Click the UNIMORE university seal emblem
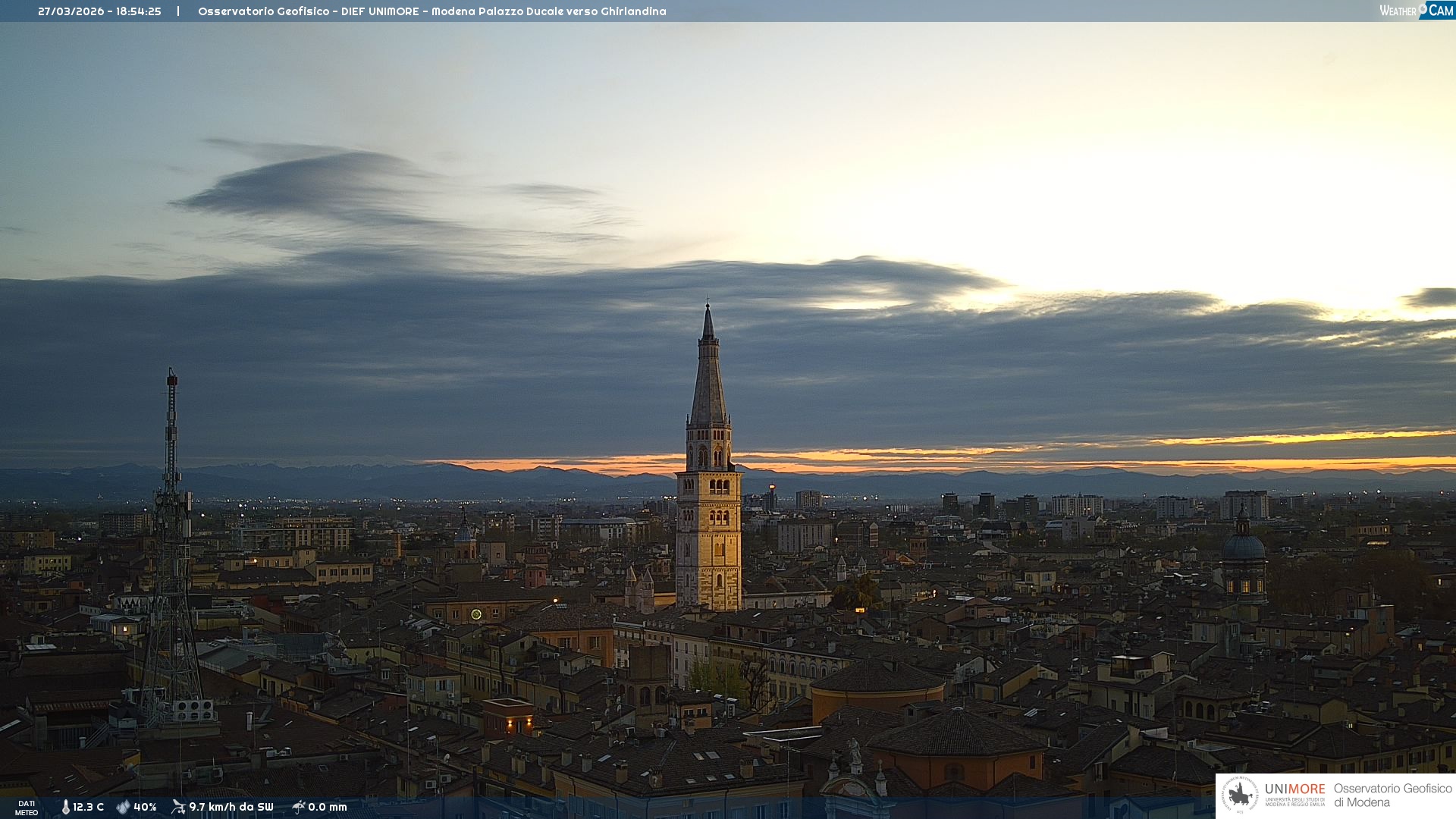The width and height of the screenshot is (1456, 819). point(1240,795)
